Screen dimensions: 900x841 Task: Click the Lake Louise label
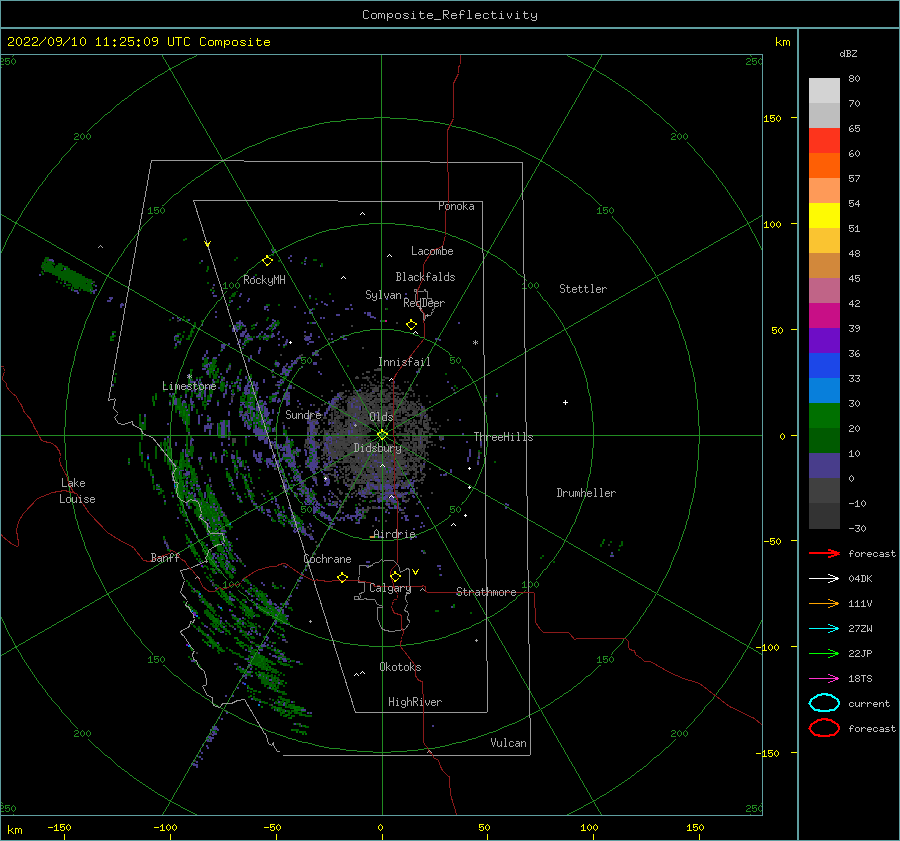tap(77, 491)
